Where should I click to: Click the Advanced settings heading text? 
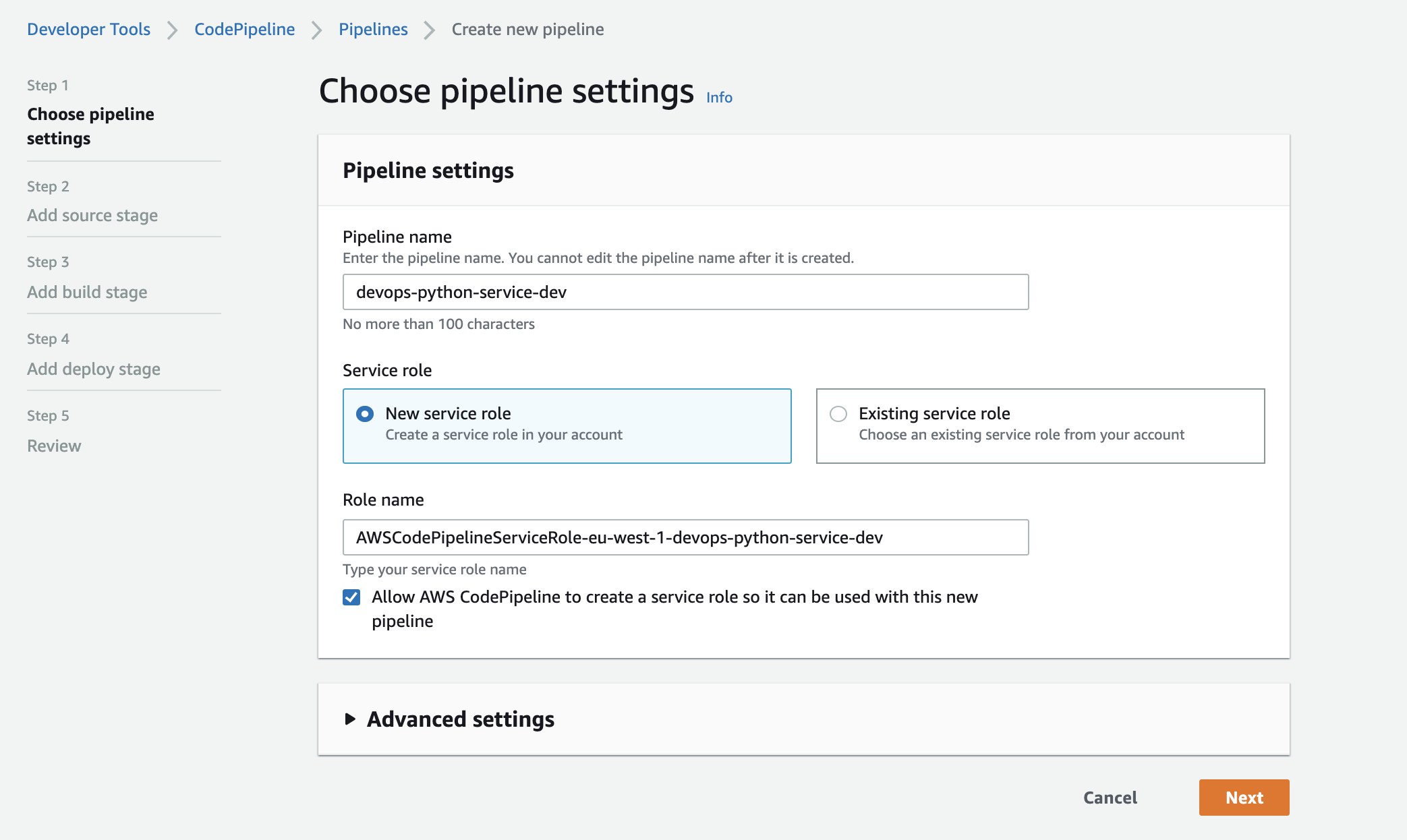(x=461, y=719)
